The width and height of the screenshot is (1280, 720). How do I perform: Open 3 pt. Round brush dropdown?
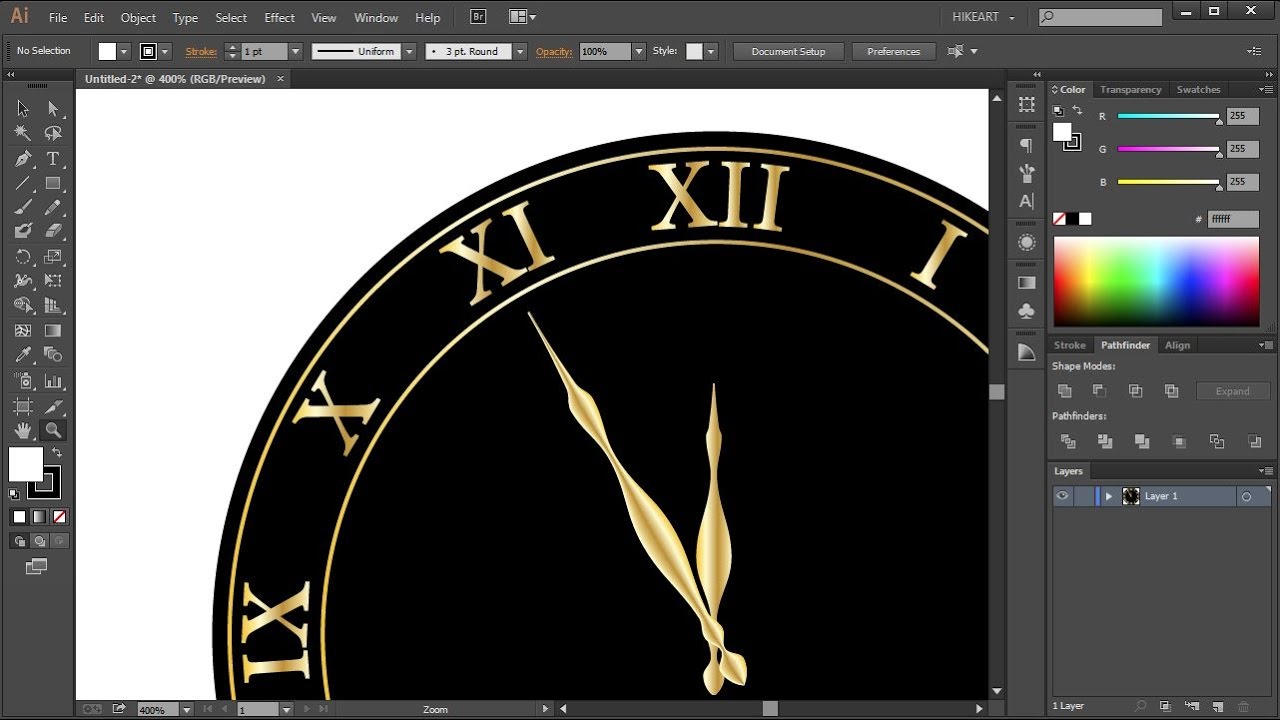pos(520,51)
